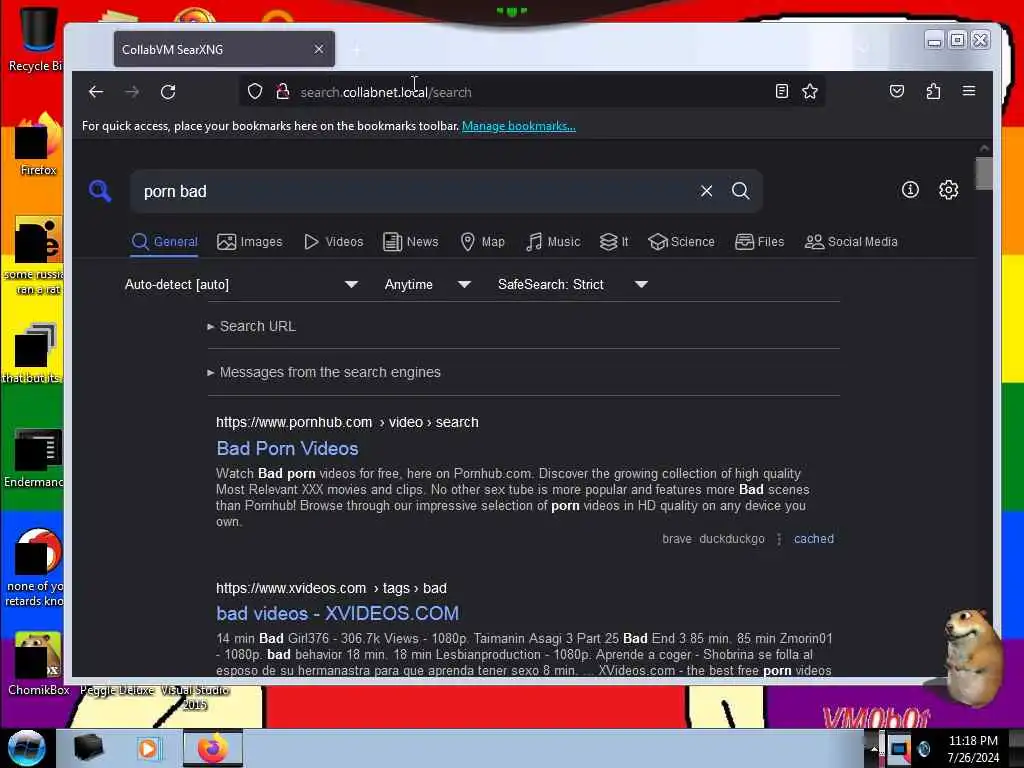Switch to the News category tab
This screenshot has height=768, width=1024.
(x=411, y=242)
